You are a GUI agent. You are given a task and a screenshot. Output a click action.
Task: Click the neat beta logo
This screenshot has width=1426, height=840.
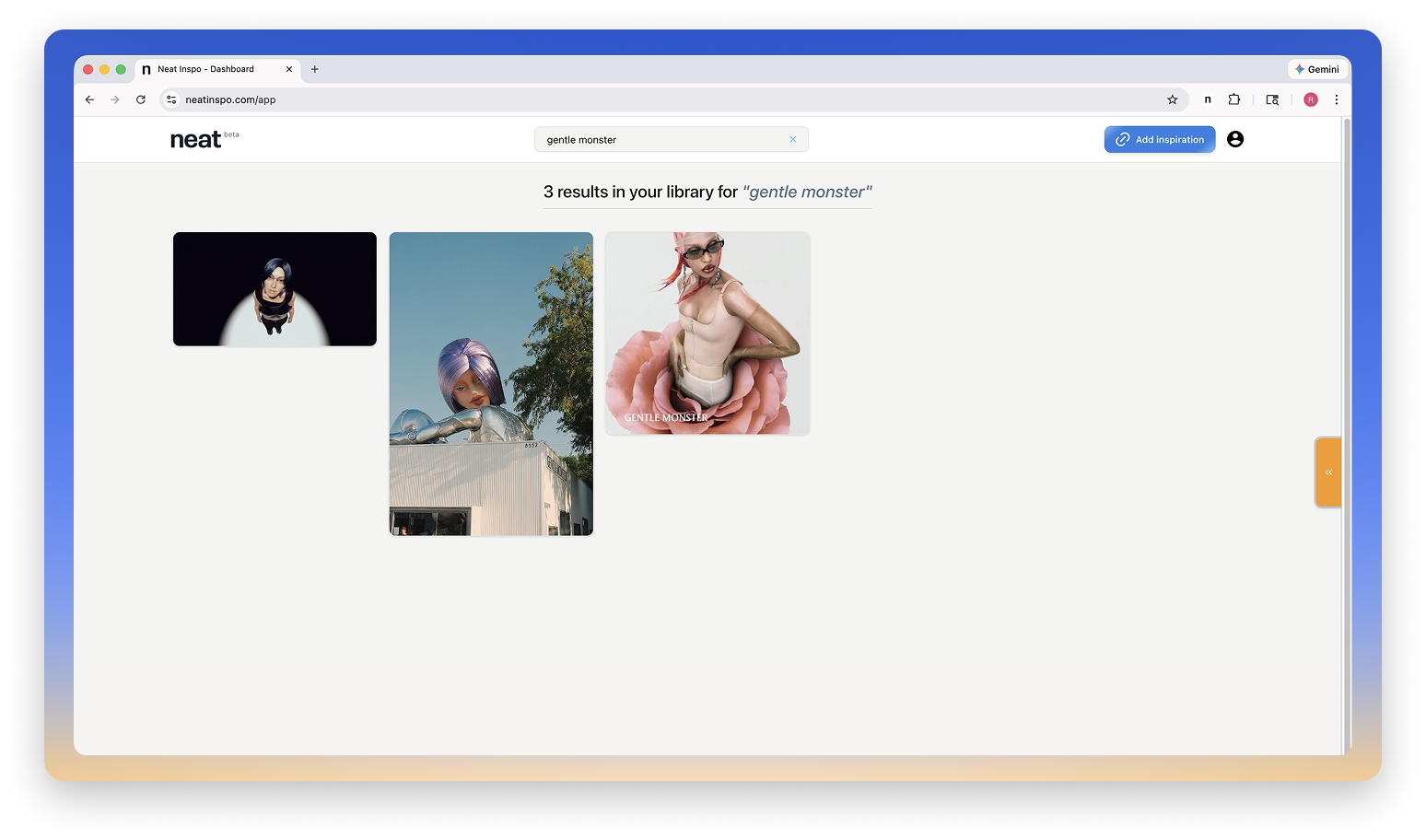coord(204,139)
